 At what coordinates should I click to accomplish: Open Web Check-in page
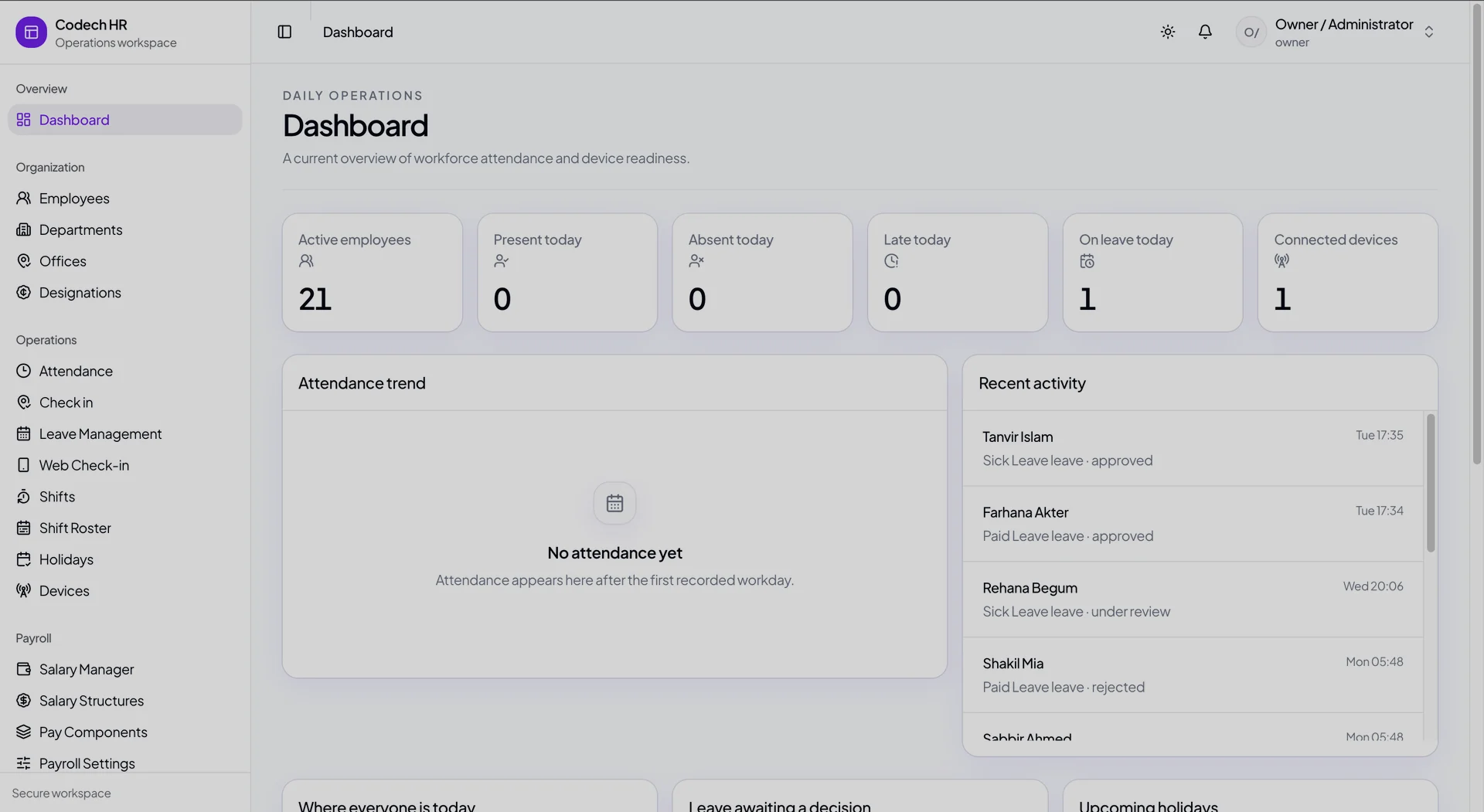click(x=125, y=466)
